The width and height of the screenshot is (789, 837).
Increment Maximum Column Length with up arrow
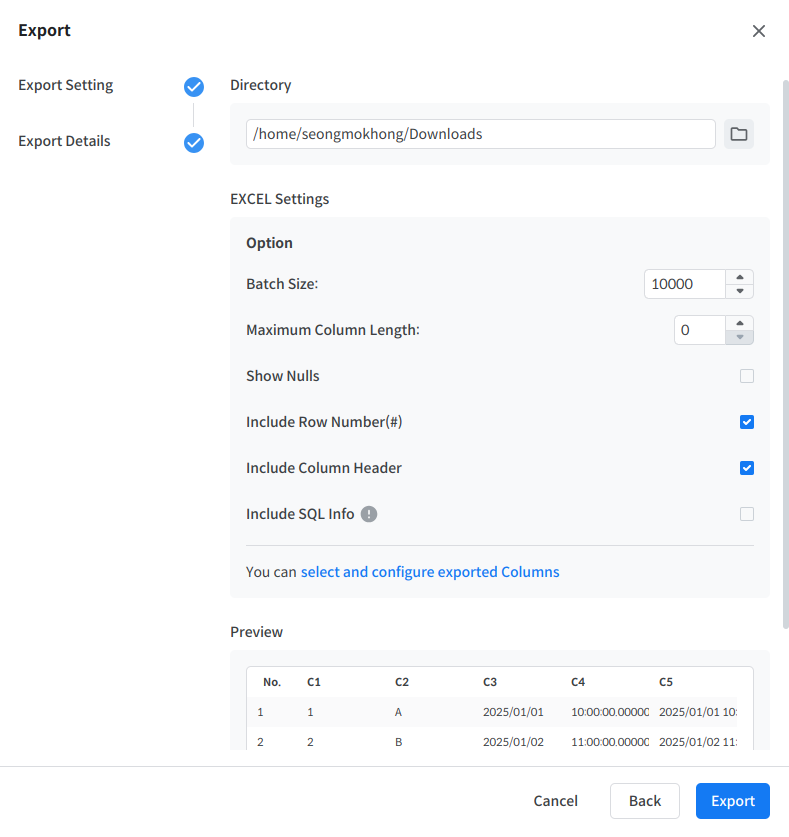point(739,323)
